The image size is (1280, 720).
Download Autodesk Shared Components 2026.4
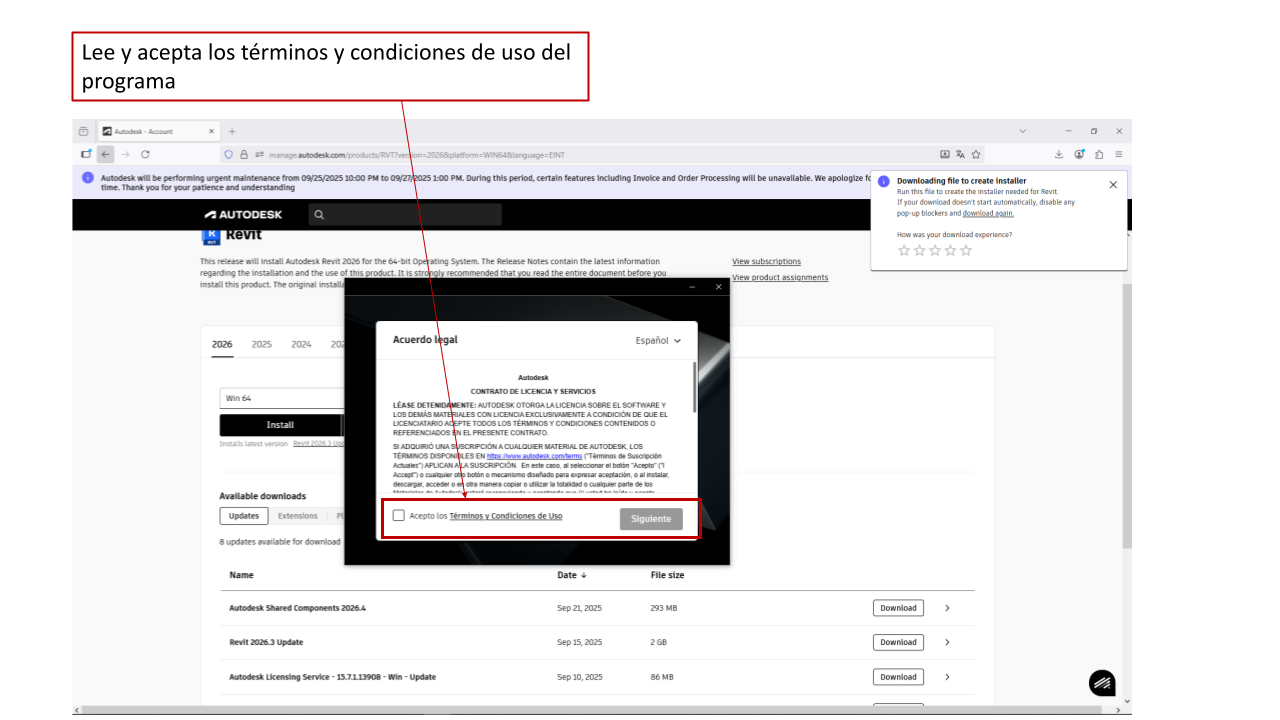coord(898,608)
